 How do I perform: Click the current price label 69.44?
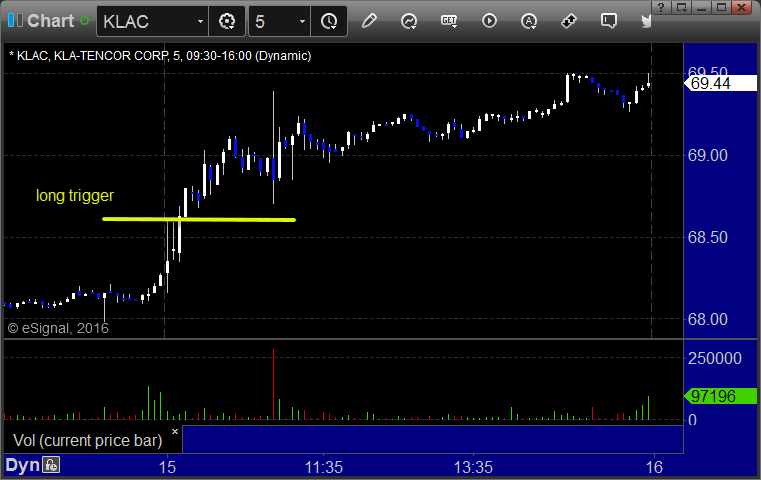(721, 83)
